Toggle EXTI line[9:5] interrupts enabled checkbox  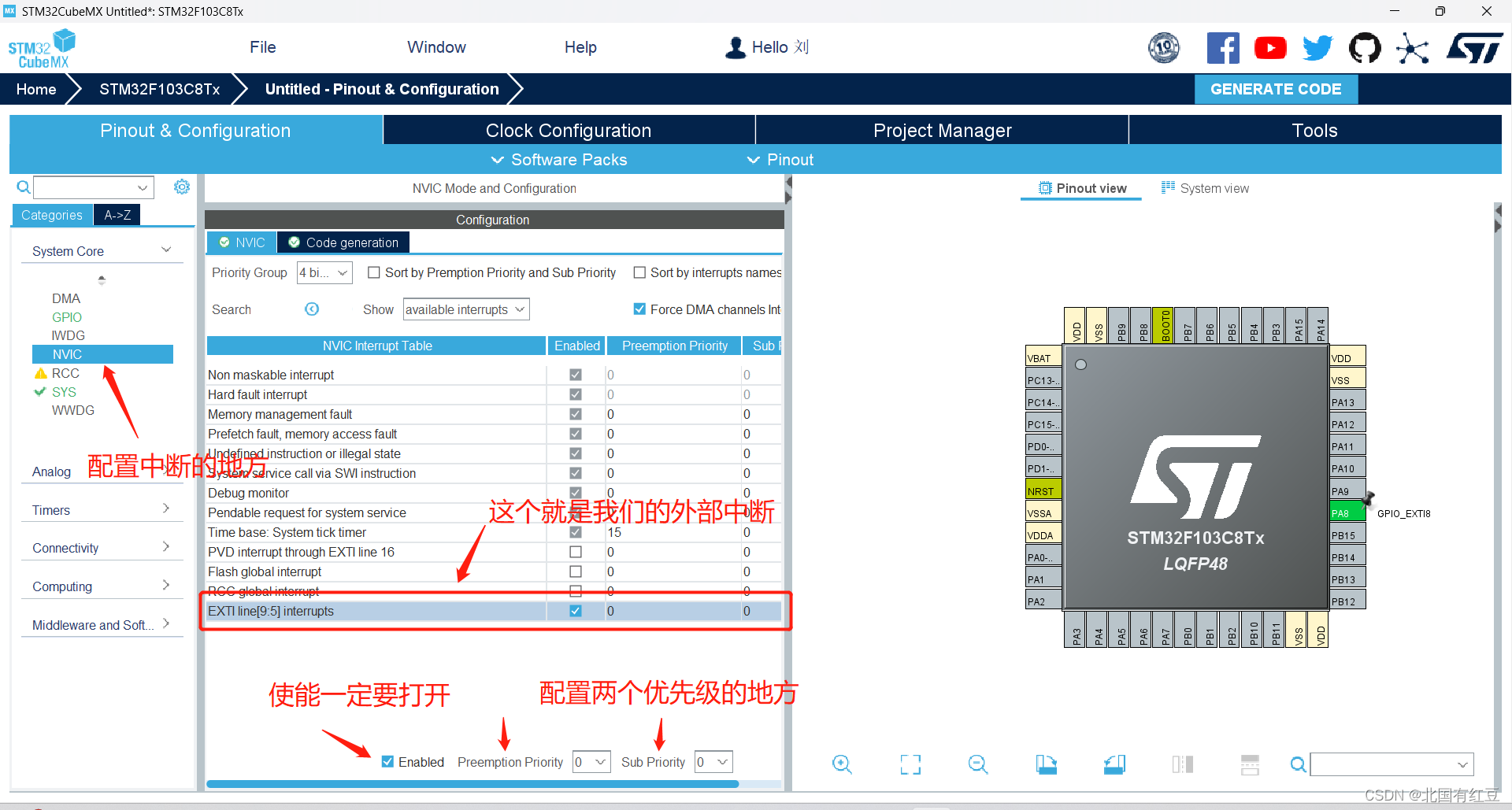pyautogui.click(x=576, y=611)
